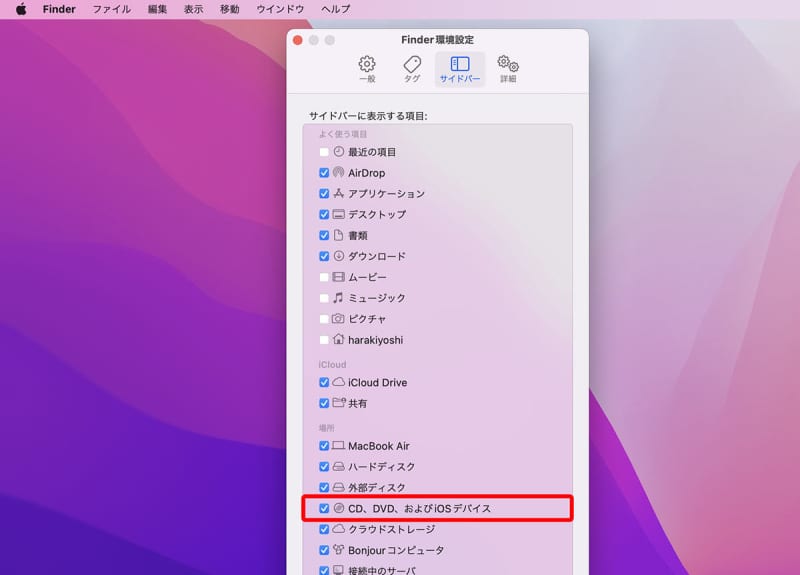Open the ヘルプ menu
Image resolution: width=800 pixels, height=575 pixels.
336,9
